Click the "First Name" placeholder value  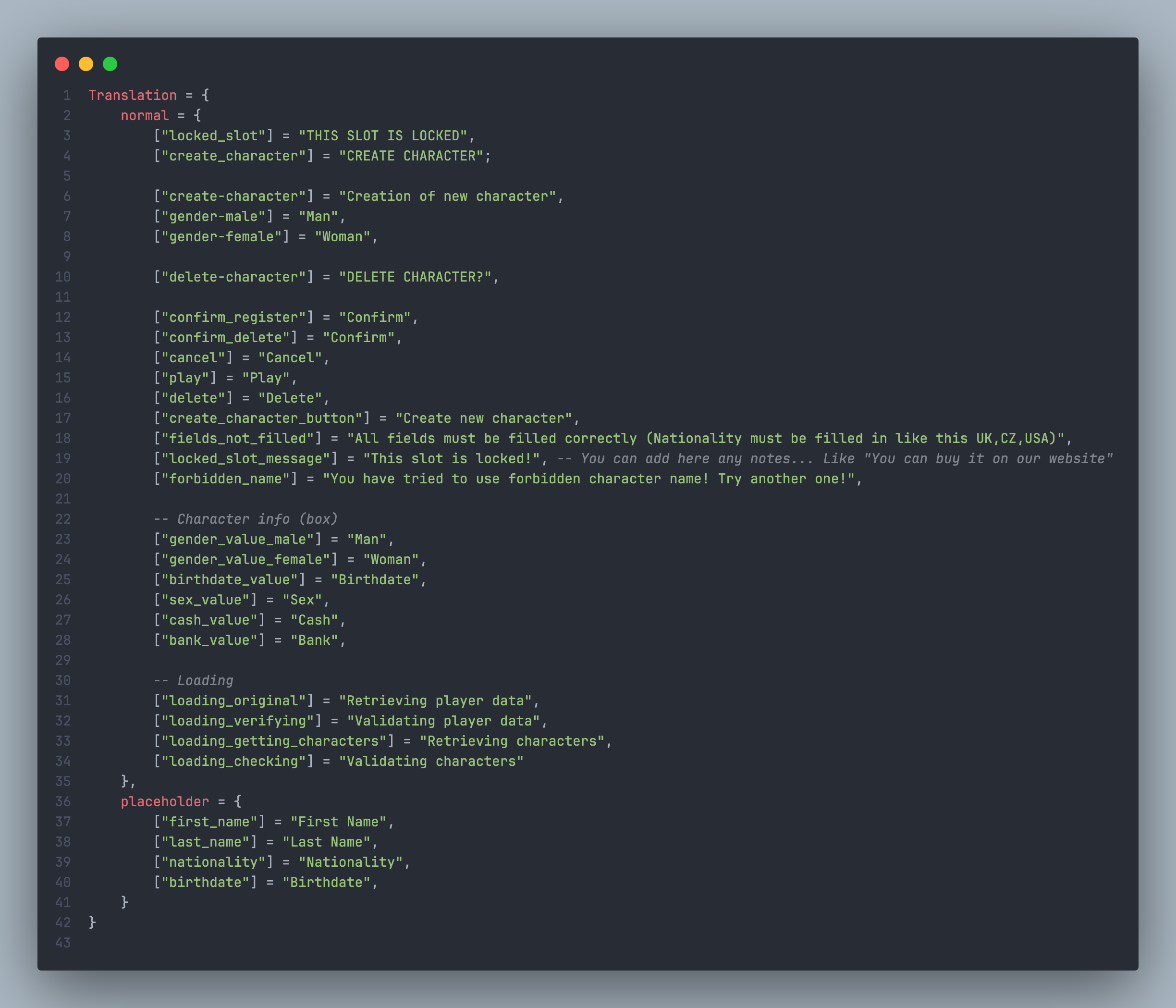[338, 822]
